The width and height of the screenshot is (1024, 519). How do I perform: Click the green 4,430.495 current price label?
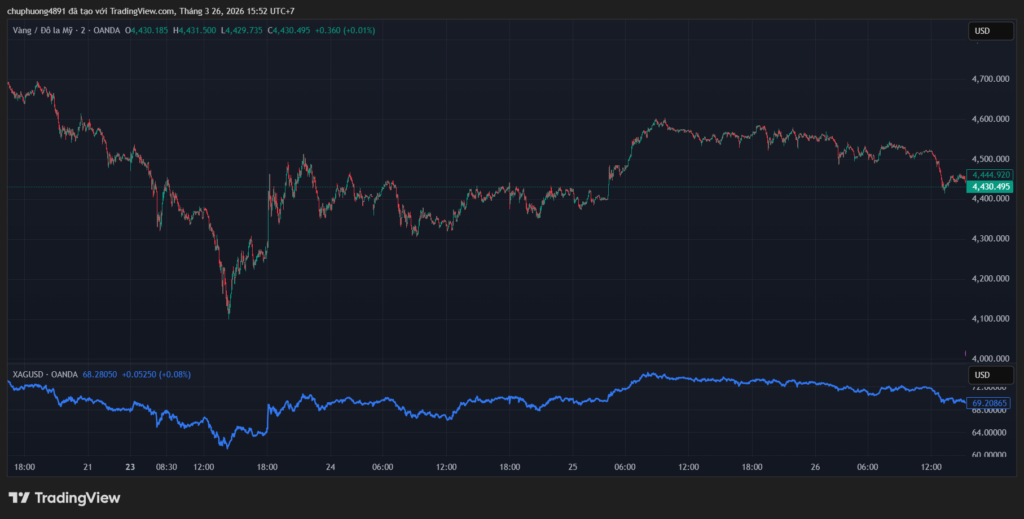pyautogui.click(x=991, y=187)
